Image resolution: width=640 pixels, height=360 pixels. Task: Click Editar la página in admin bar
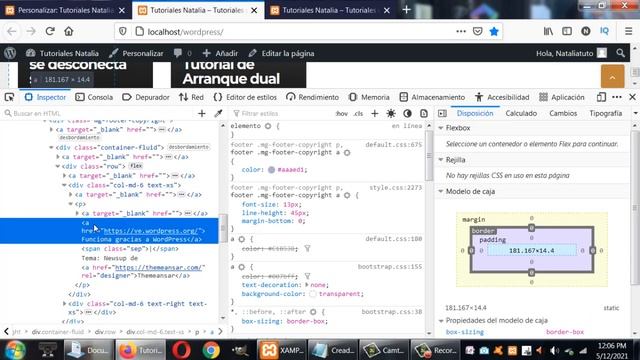click(281, 53)
